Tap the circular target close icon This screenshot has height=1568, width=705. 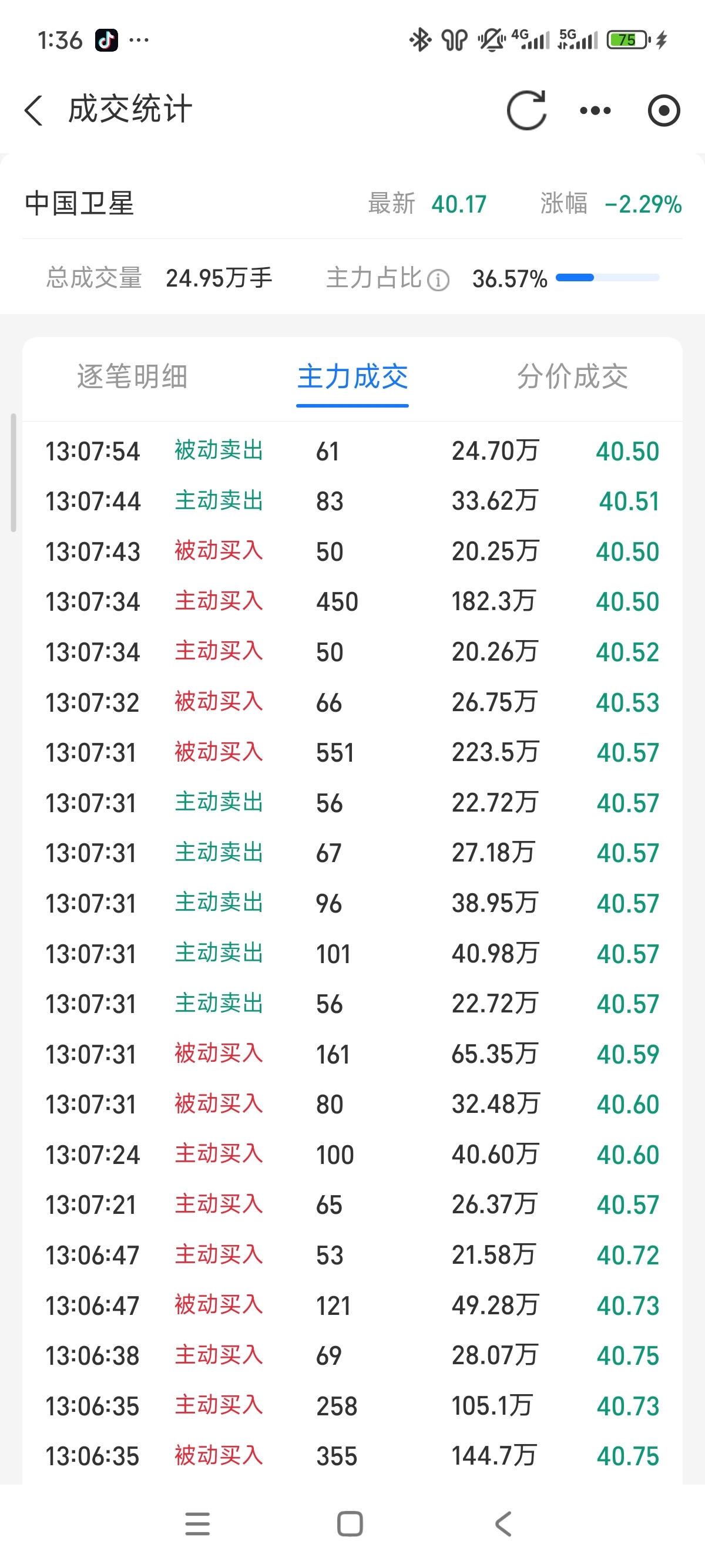[664, 110]
